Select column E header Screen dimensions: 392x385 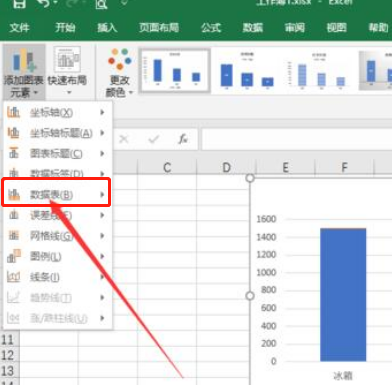click(285, 167)
